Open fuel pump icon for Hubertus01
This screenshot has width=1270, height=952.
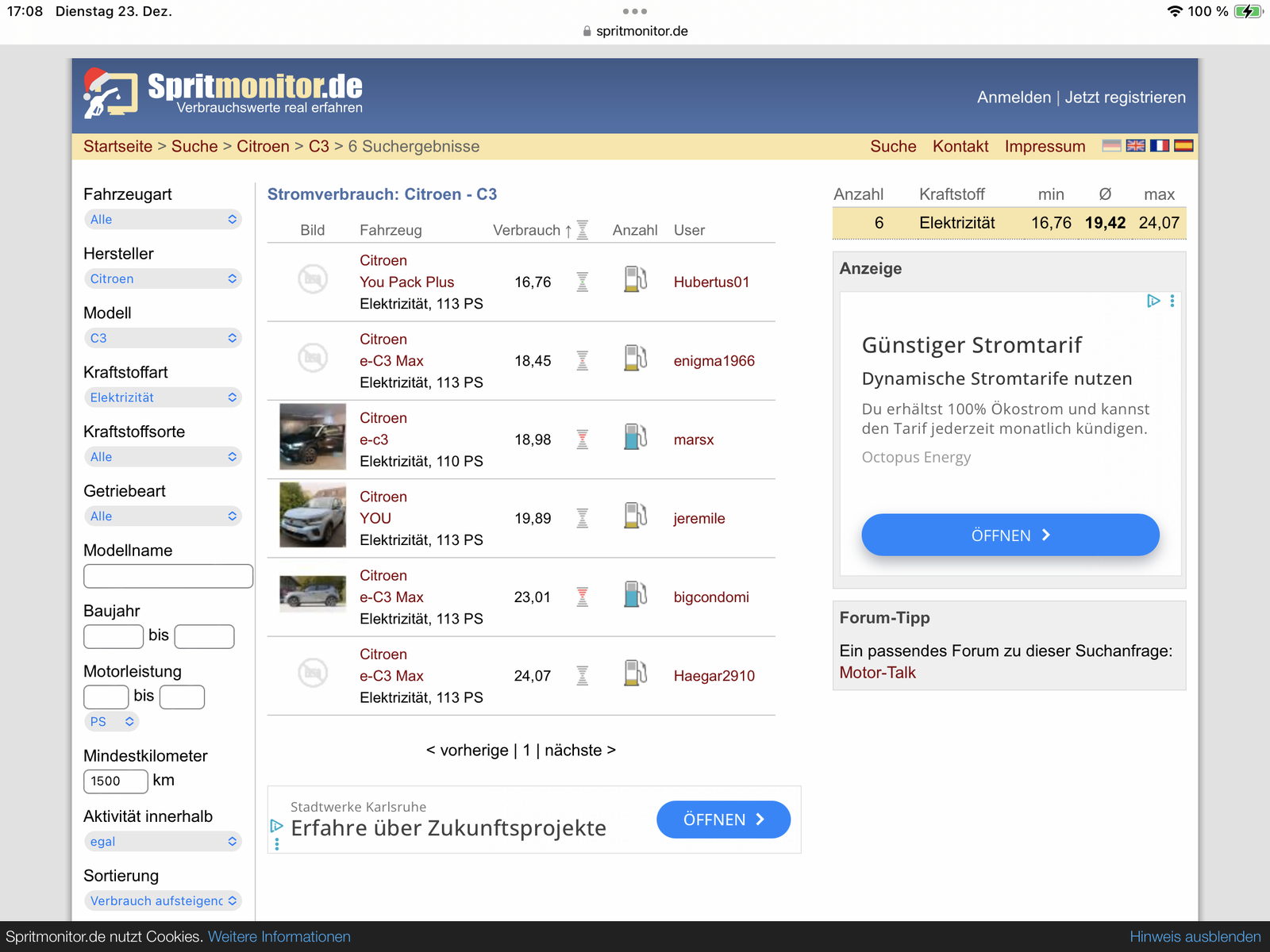pos(636,279)
